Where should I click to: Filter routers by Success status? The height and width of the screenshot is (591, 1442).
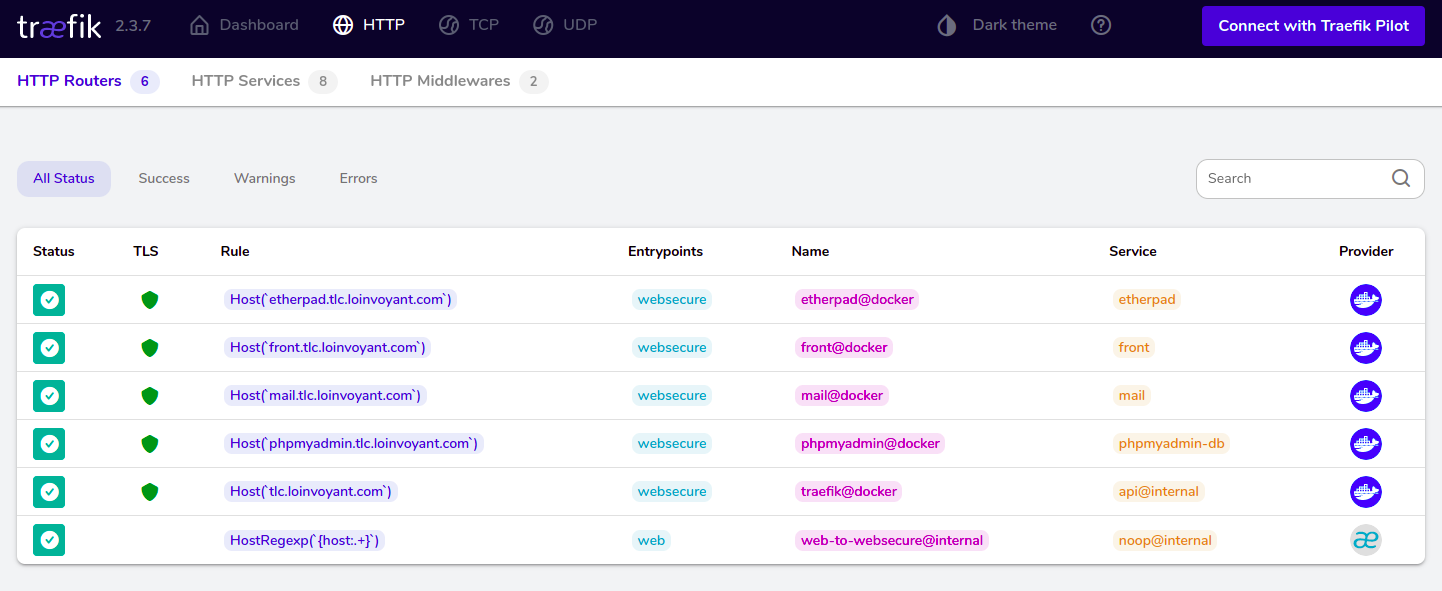tap(164, 179)
